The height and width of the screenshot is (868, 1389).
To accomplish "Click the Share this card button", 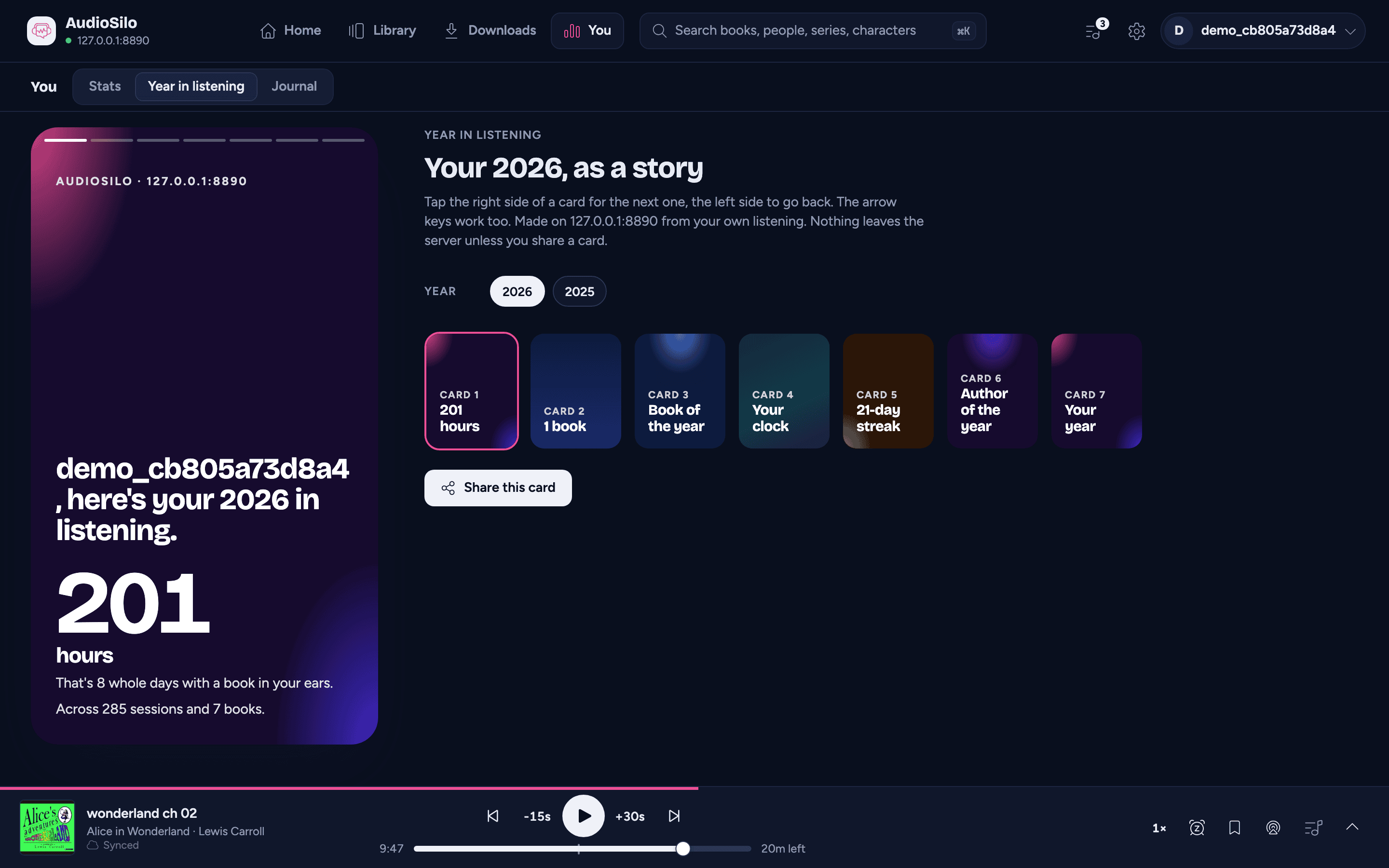I will (498, 488).
